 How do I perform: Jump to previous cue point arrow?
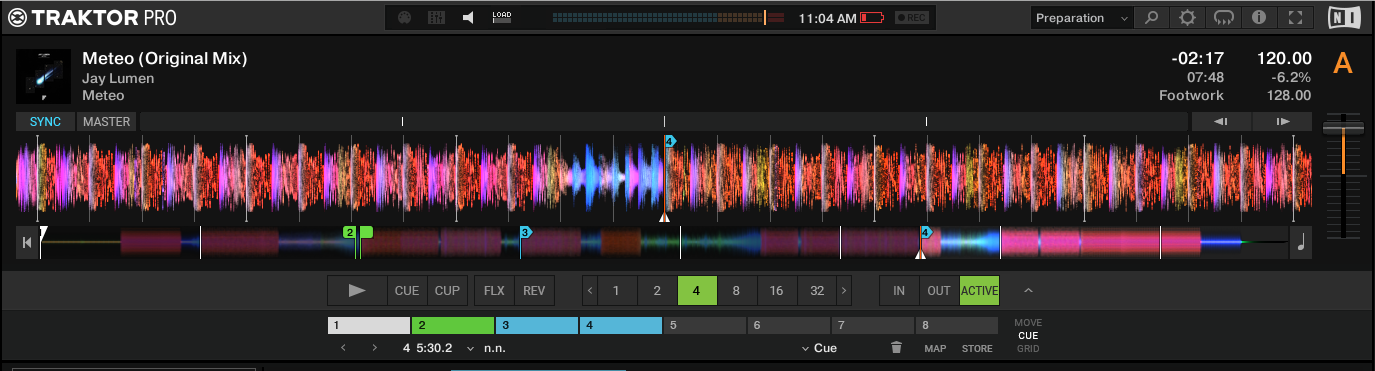(343, 348)
